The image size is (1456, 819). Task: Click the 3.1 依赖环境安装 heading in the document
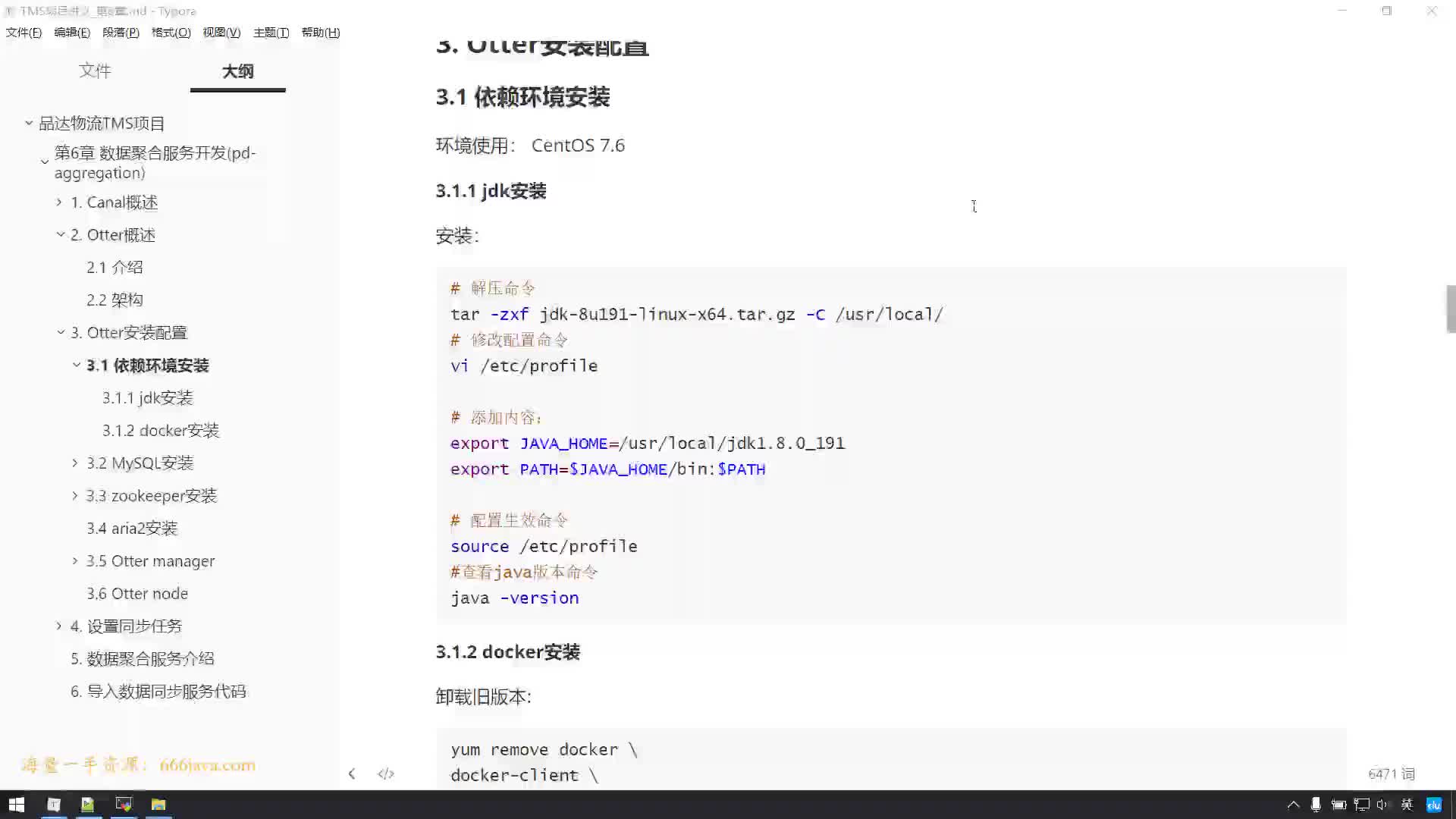[522, 97]
